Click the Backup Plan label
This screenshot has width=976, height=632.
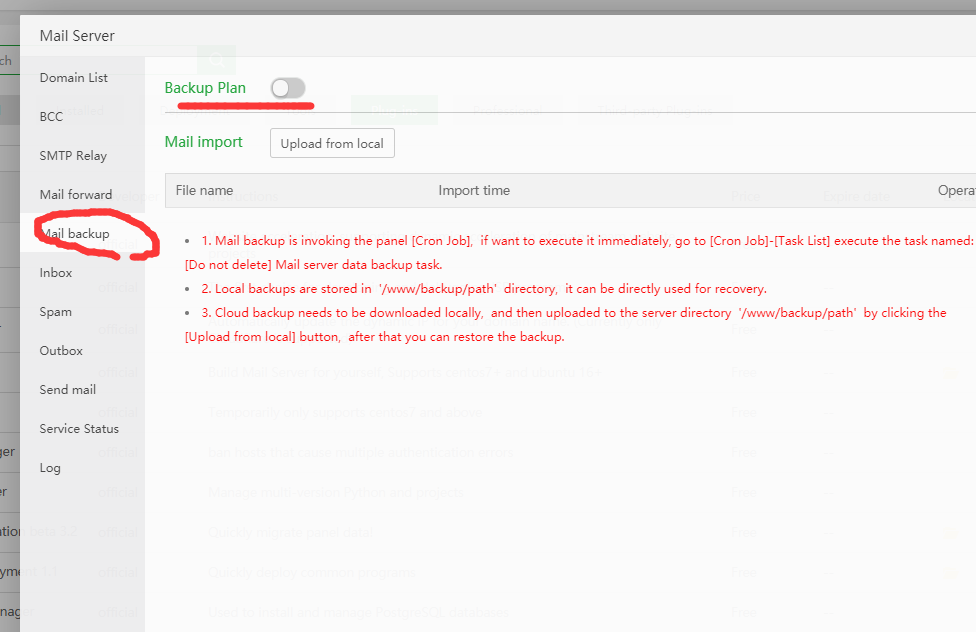(x=205, y=88)
